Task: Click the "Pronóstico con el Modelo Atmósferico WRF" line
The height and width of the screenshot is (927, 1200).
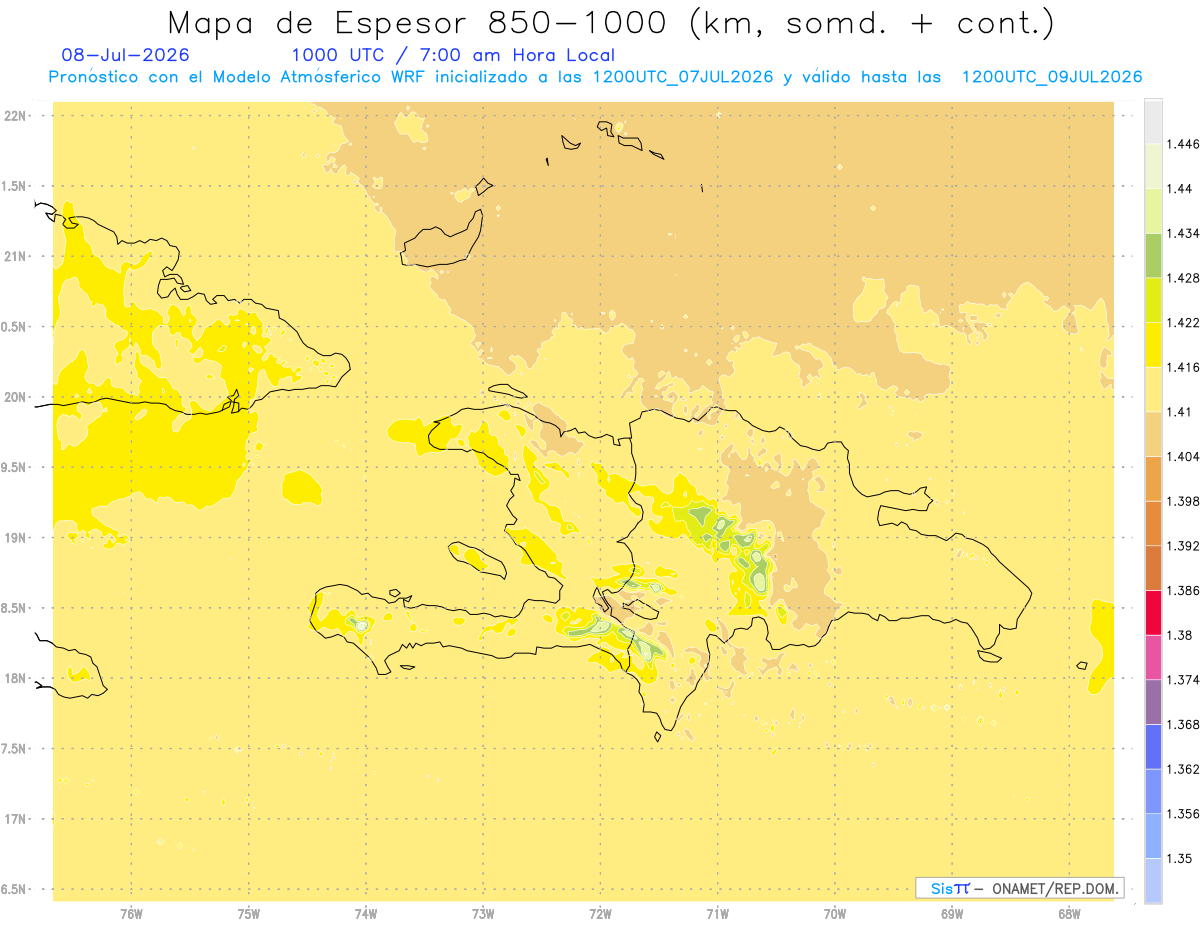Action: click(x=594, y=77)
